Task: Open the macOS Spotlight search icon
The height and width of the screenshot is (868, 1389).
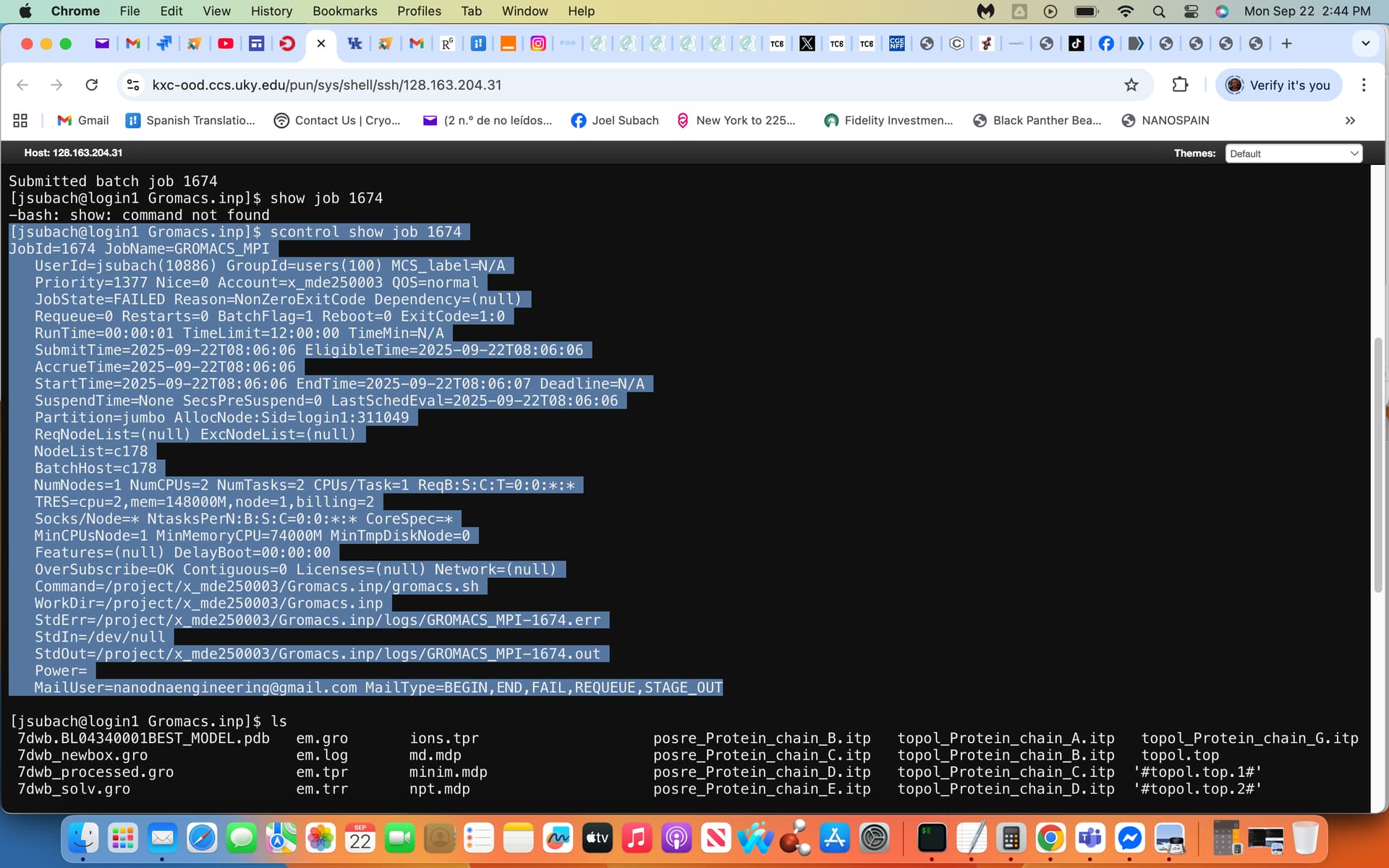Action: tap(1159, 11)
